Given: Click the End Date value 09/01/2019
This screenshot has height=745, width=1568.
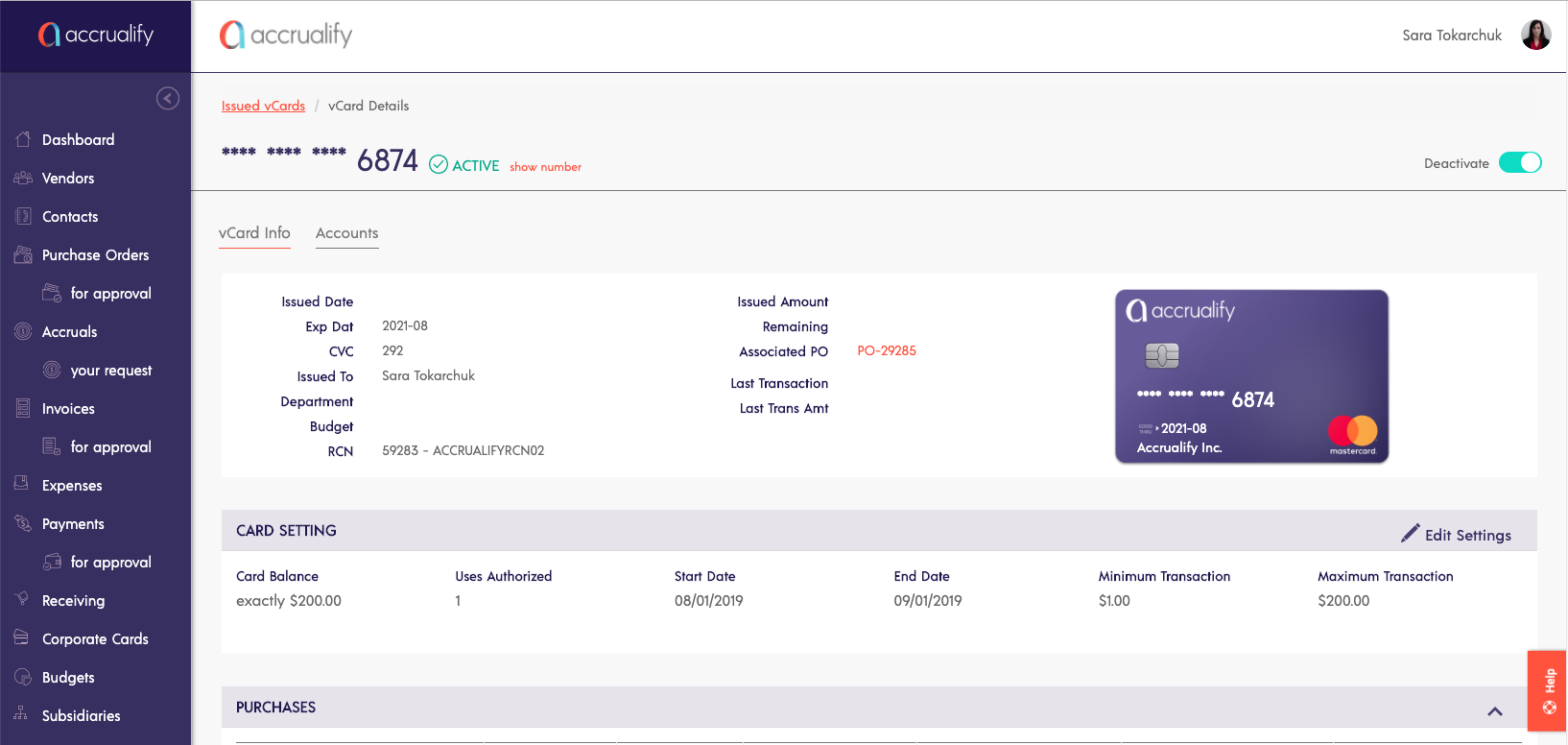Looking at the screenshot, I should click(928, 600).
